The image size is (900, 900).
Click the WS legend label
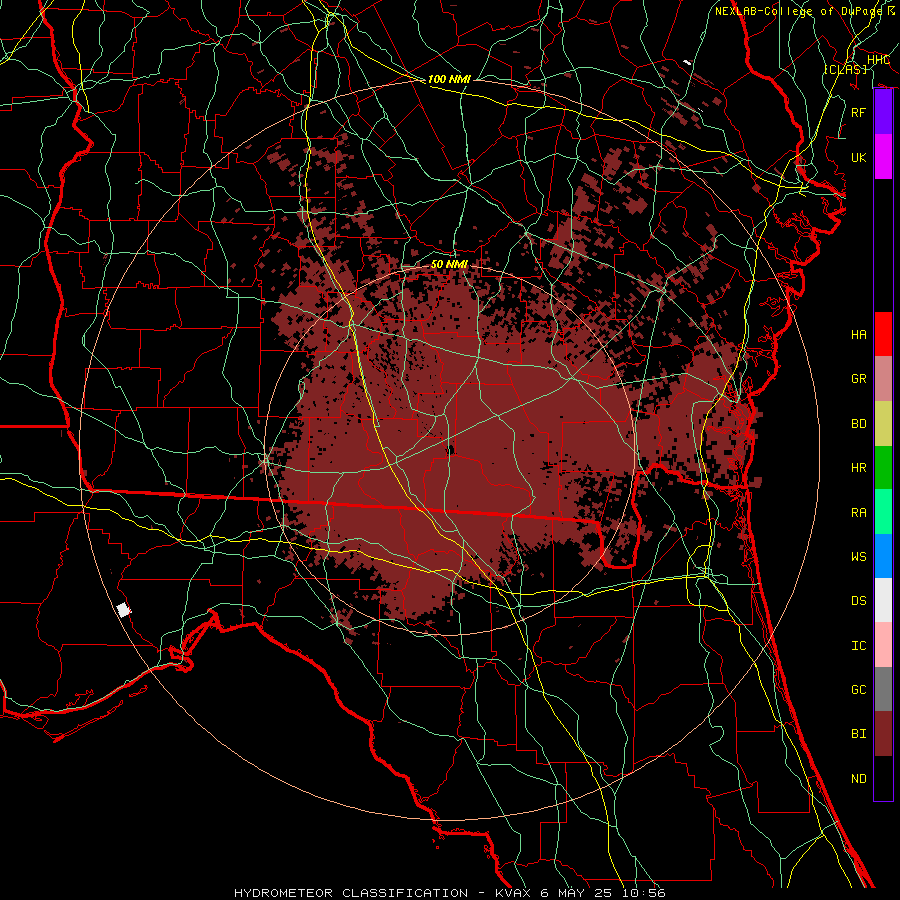coord(858,557)
